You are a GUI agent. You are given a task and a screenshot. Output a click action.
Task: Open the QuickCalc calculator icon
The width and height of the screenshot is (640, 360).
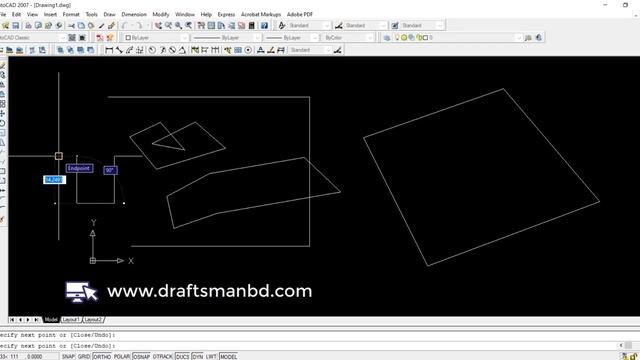251,25
